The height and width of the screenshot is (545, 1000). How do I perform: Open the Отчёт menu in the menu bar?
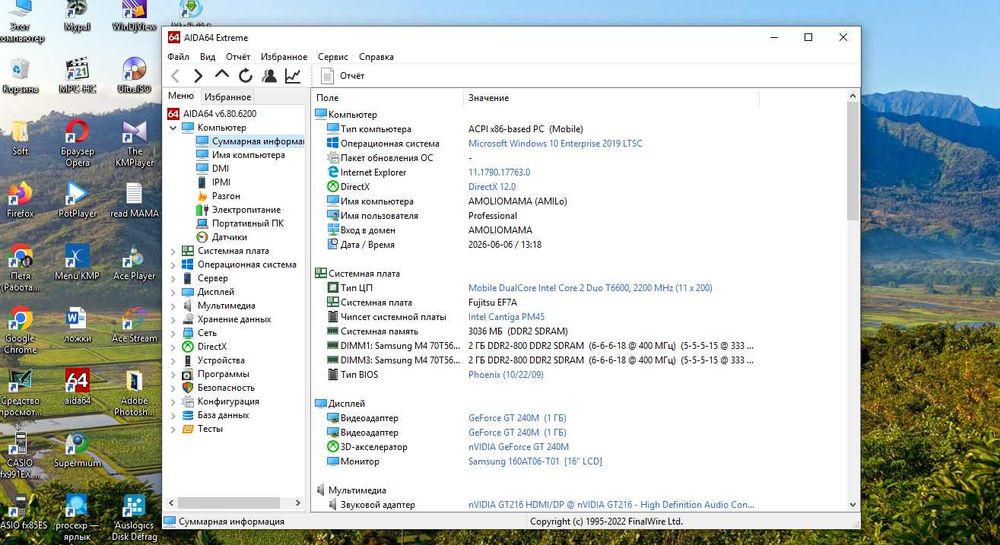(x=238, y=57)
